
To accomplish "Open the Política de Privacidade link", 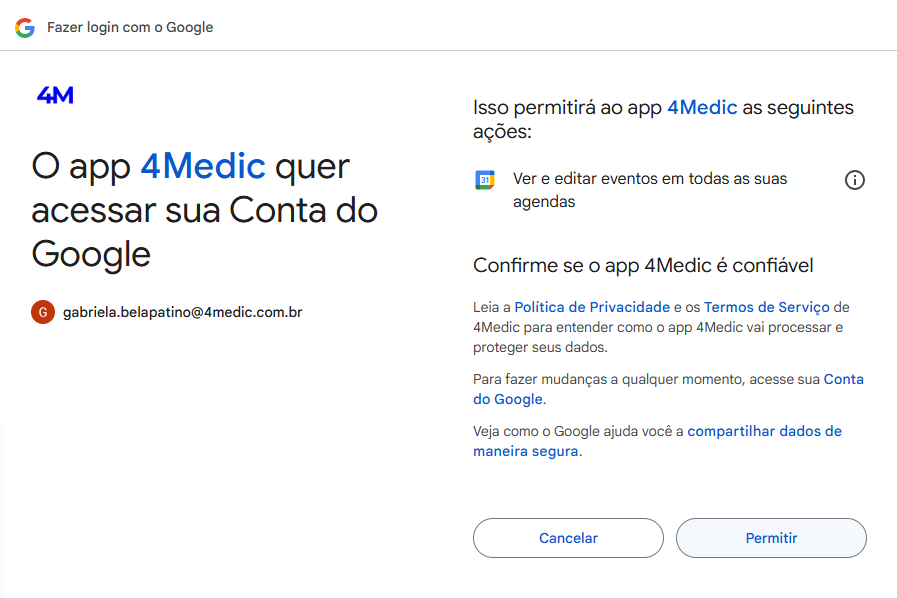I will pyautogui.click(x=592, y=307).
